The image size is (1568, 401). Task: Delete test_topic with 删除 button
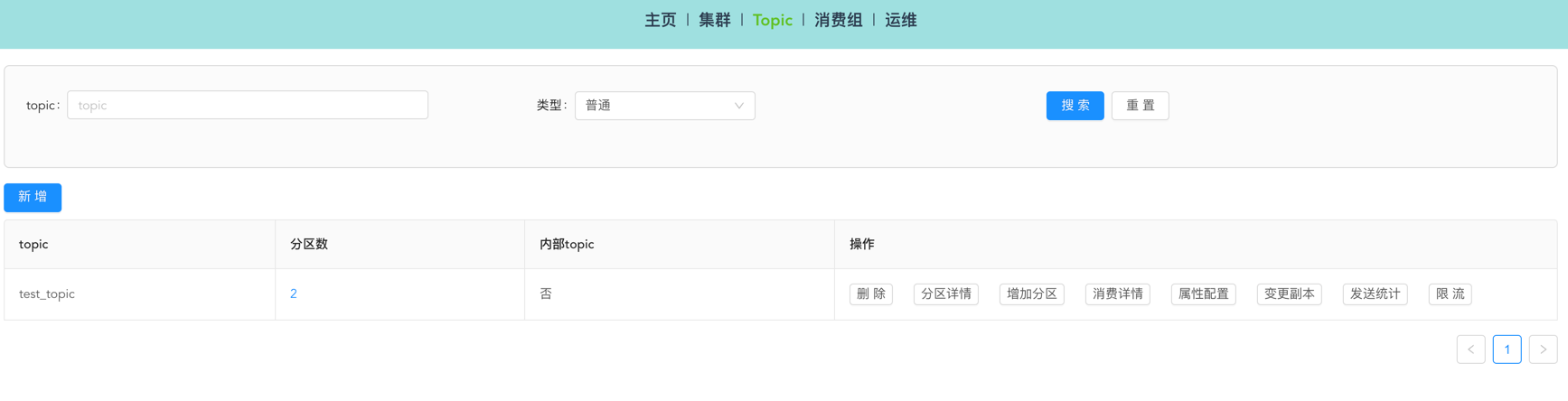click(x=871, y=294)
